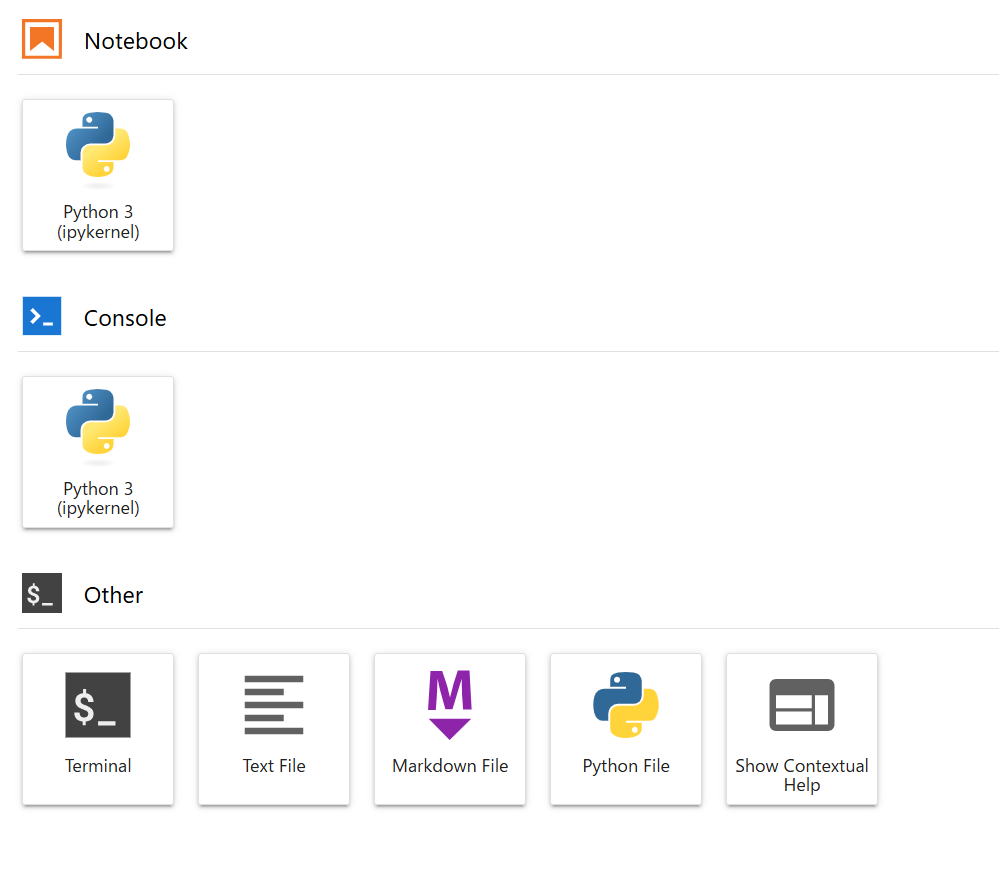This screenshot has width=999, height=887.
Task: Click the "Text File" label text
Action: pyautogui.click(x=274, y=766)
